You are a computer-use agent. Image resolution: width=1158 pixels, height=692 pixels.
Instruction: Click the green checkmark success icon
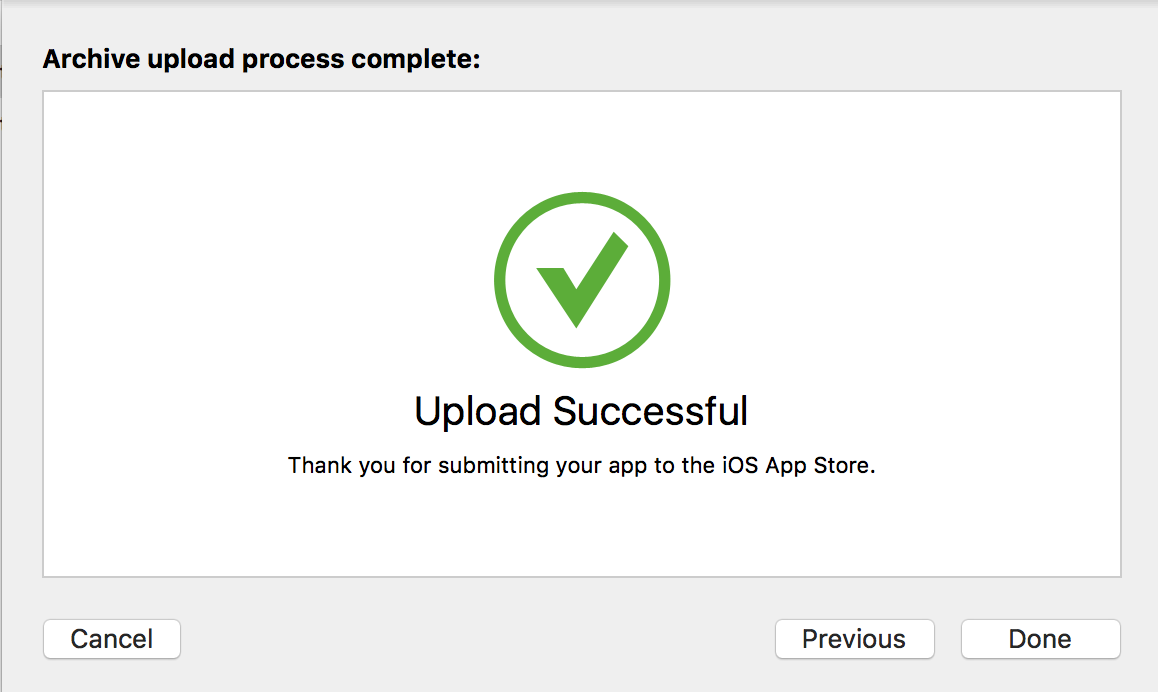[x=582, y=280]
